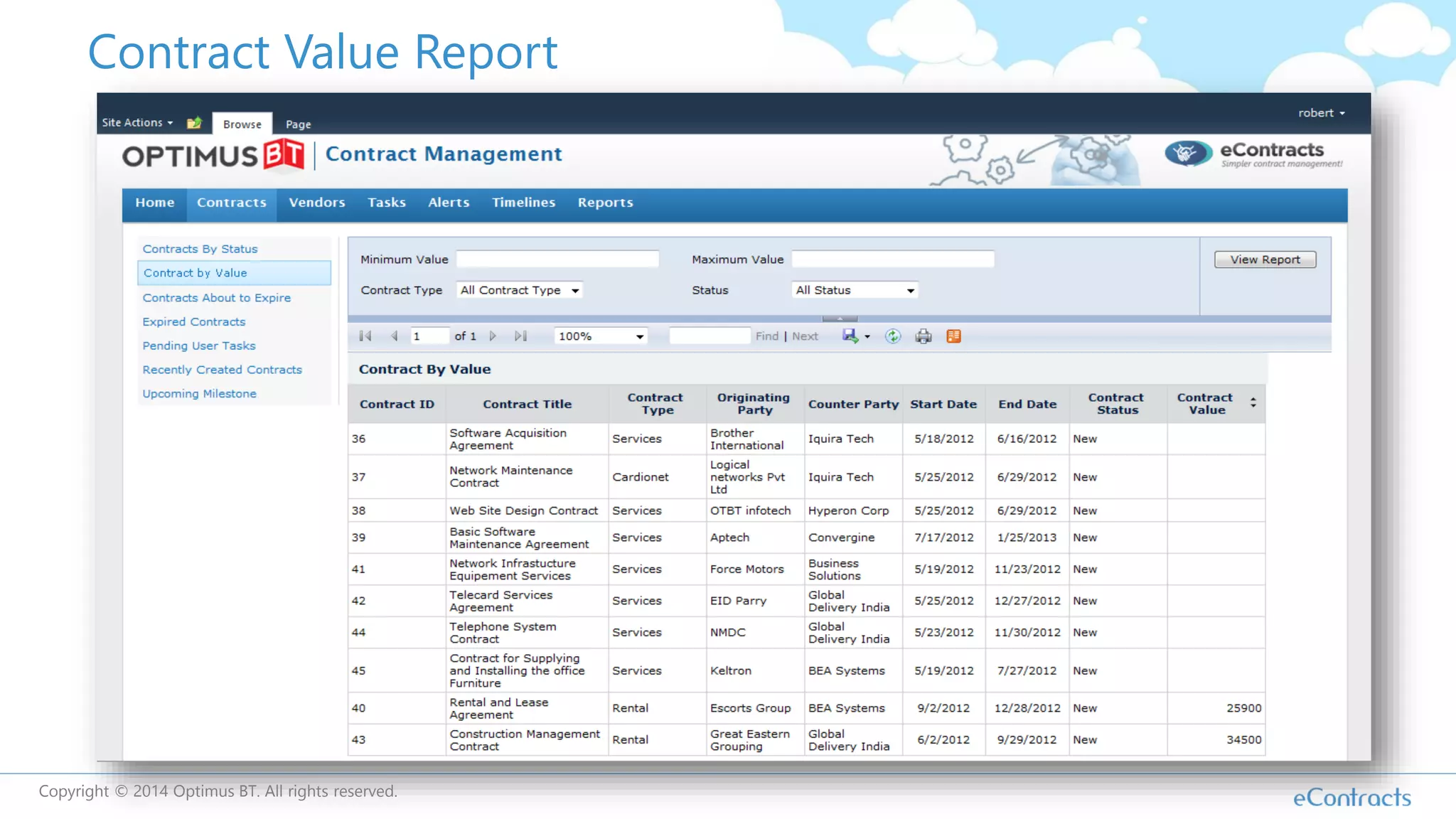
Task: Open Expired Contracts link
Action: pyautogui.click(x=194, y=322)
